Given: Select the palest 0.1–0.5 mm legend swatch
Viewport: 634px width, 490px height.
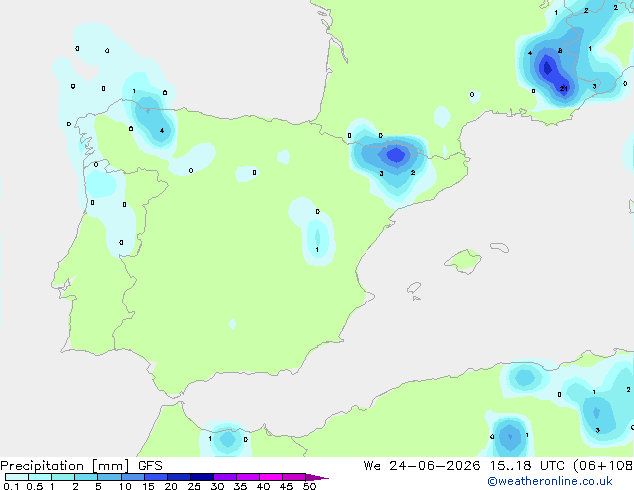Looking at the screenshot, I should [17, 477].
